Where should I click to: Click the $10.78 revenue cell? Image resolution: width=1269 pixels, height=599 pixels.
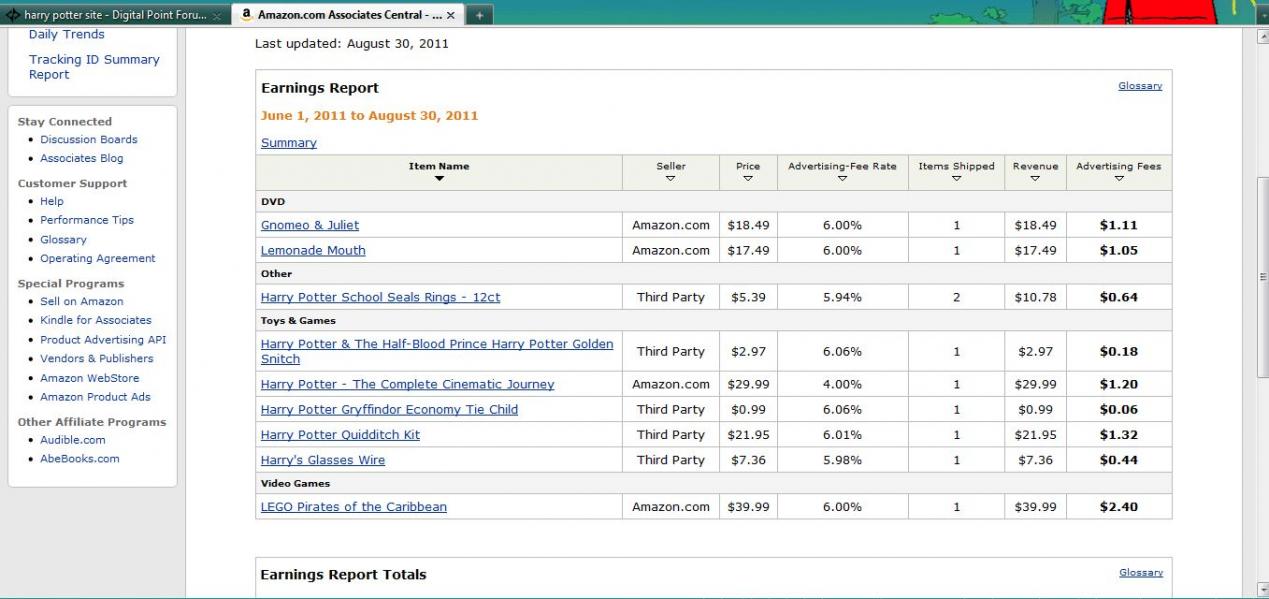click(x=1035, y=297)
